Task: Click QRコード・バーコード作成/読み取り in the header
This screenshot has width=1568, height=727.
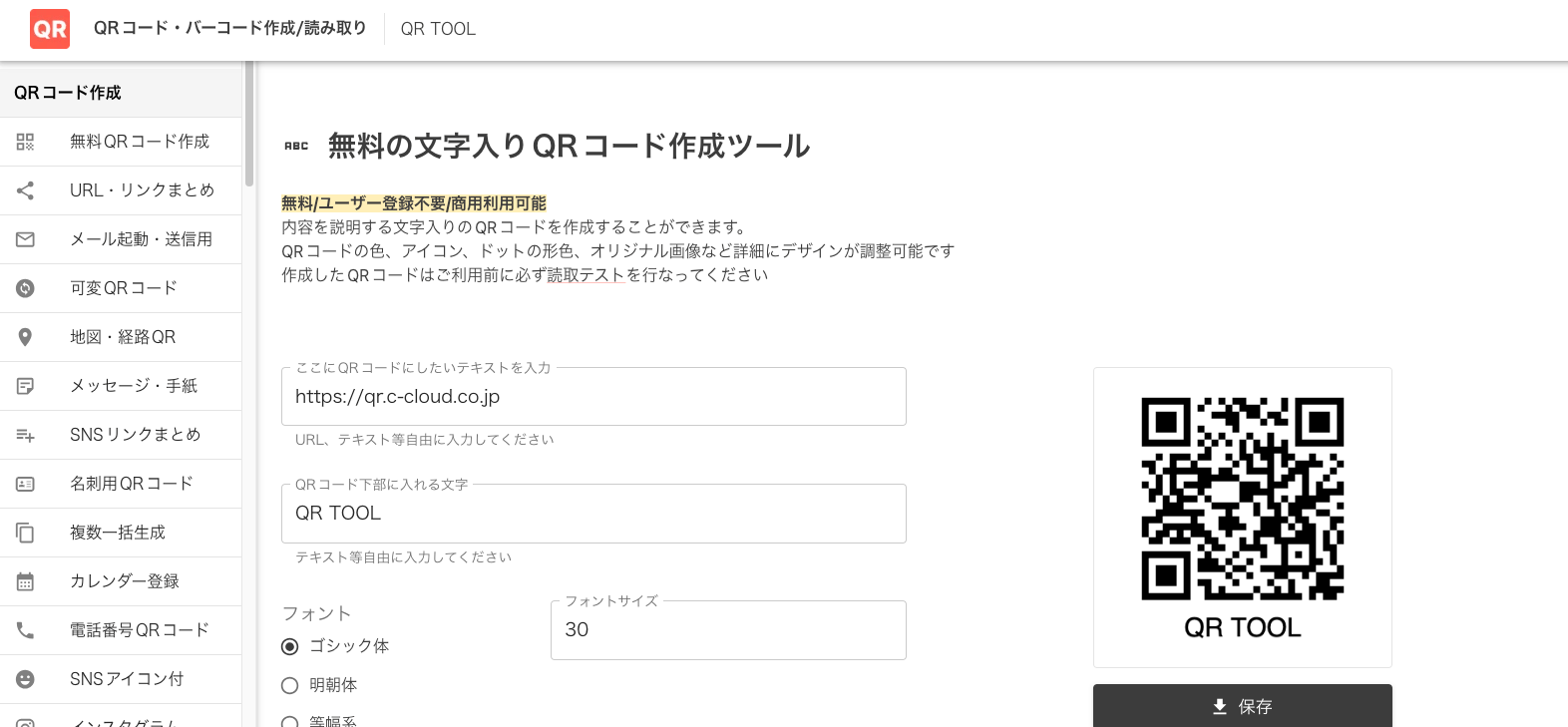Action: (x=229, y=29)
